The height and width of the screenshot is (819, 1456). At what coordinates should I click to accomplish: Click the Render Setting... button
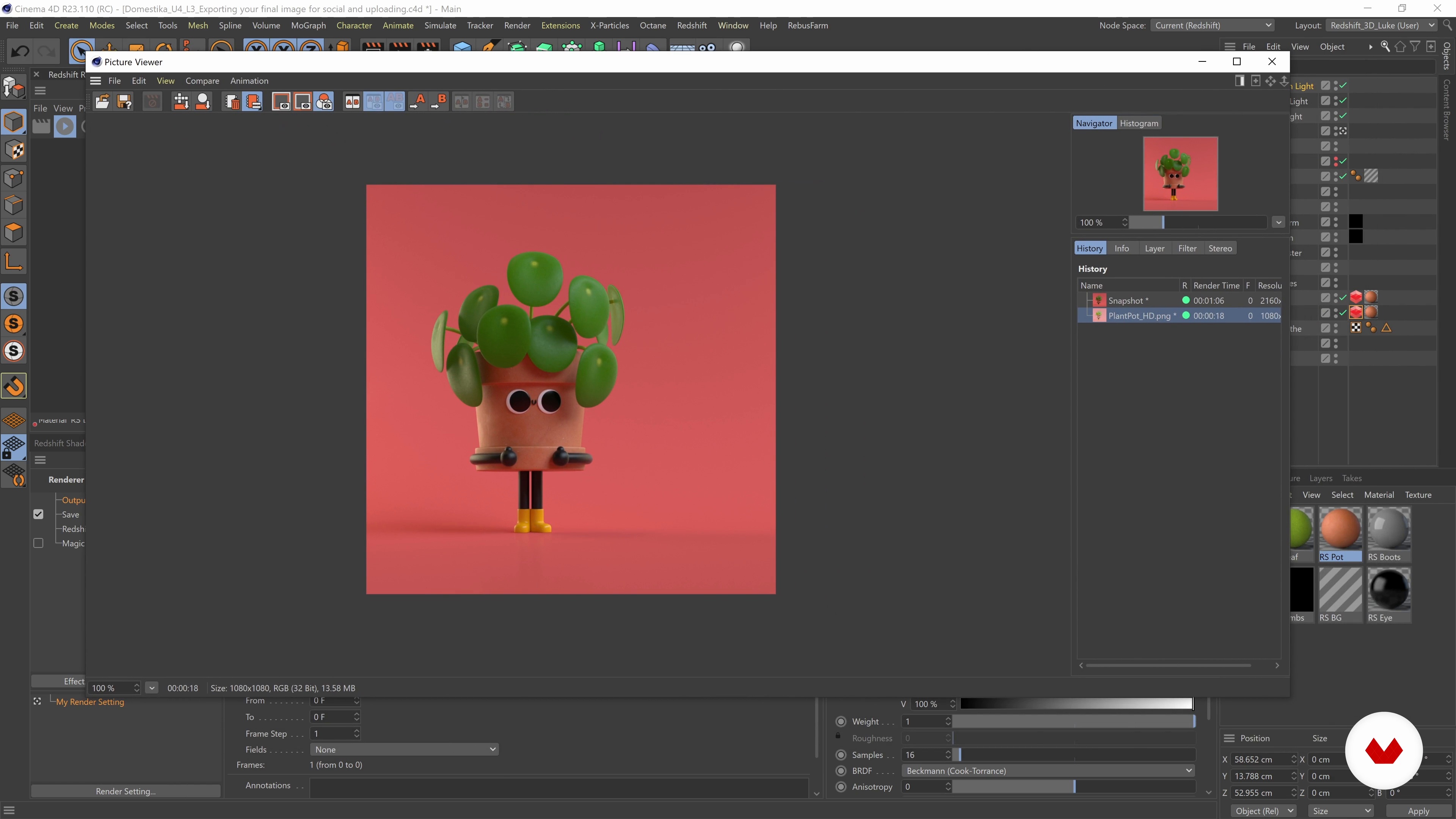pos(126,791)
